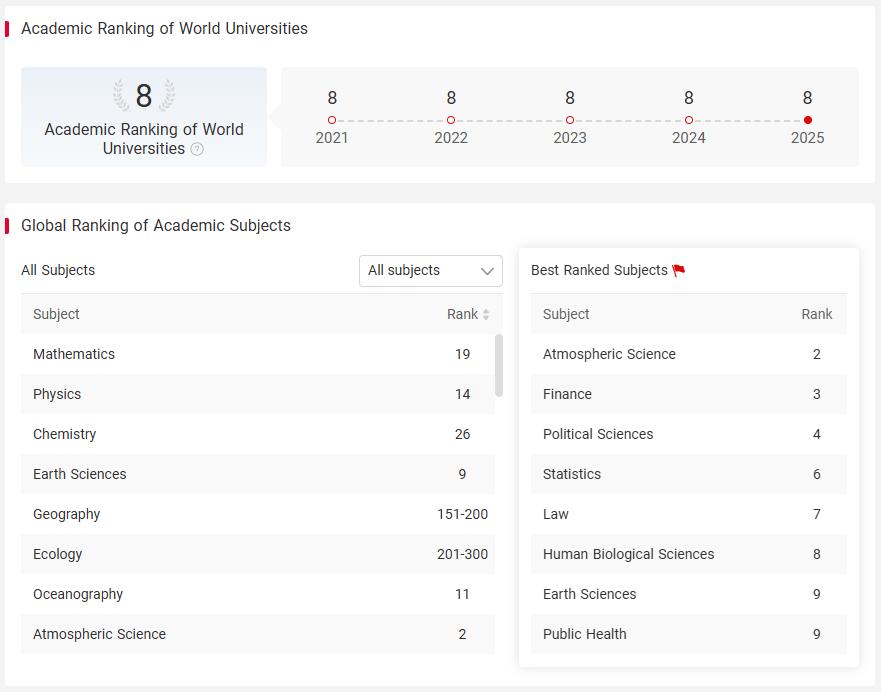Click the subject list scrollbar thumb

point(499,365)
